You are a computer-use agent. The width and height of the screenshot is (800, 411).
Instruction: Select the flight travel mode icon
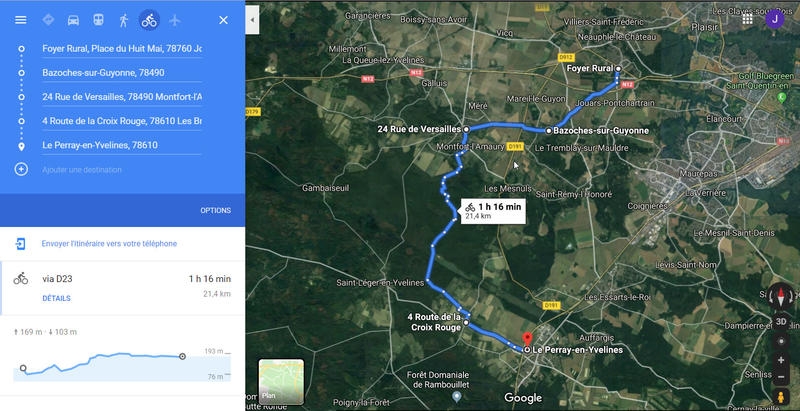[x=174, y=20]
